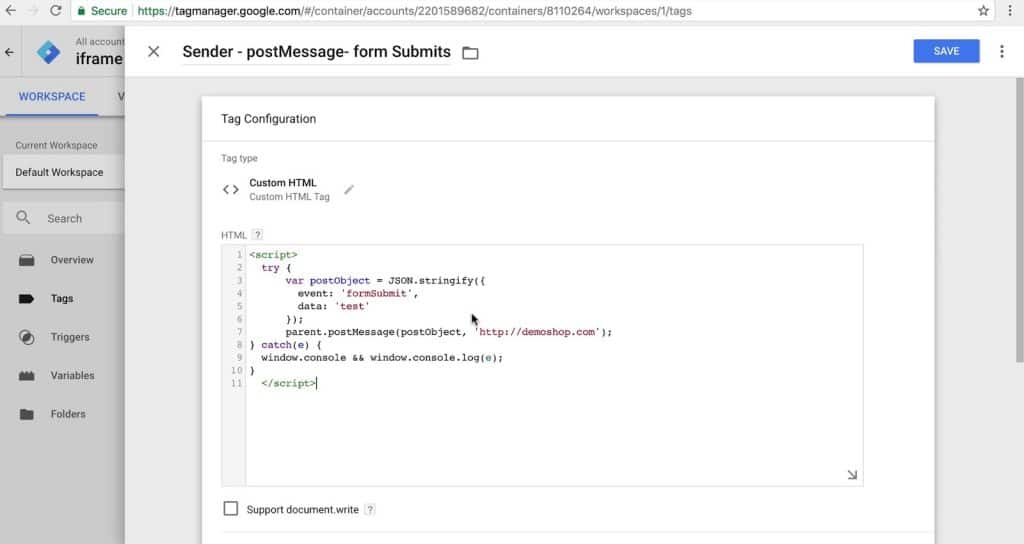Bookmark this page with the star icon
The width and height of the screenshot is (1024, 544).
click(983, 10)
